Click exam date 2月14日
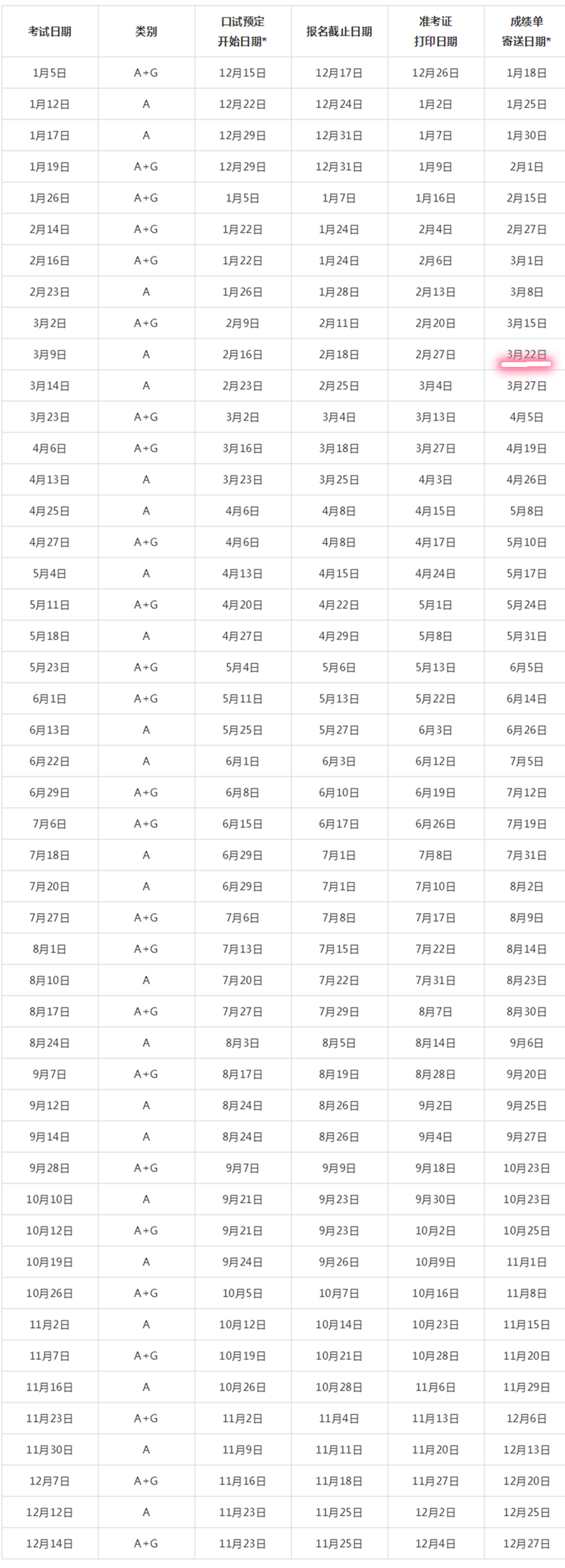 pyautogui.click(x=50, y=229)
